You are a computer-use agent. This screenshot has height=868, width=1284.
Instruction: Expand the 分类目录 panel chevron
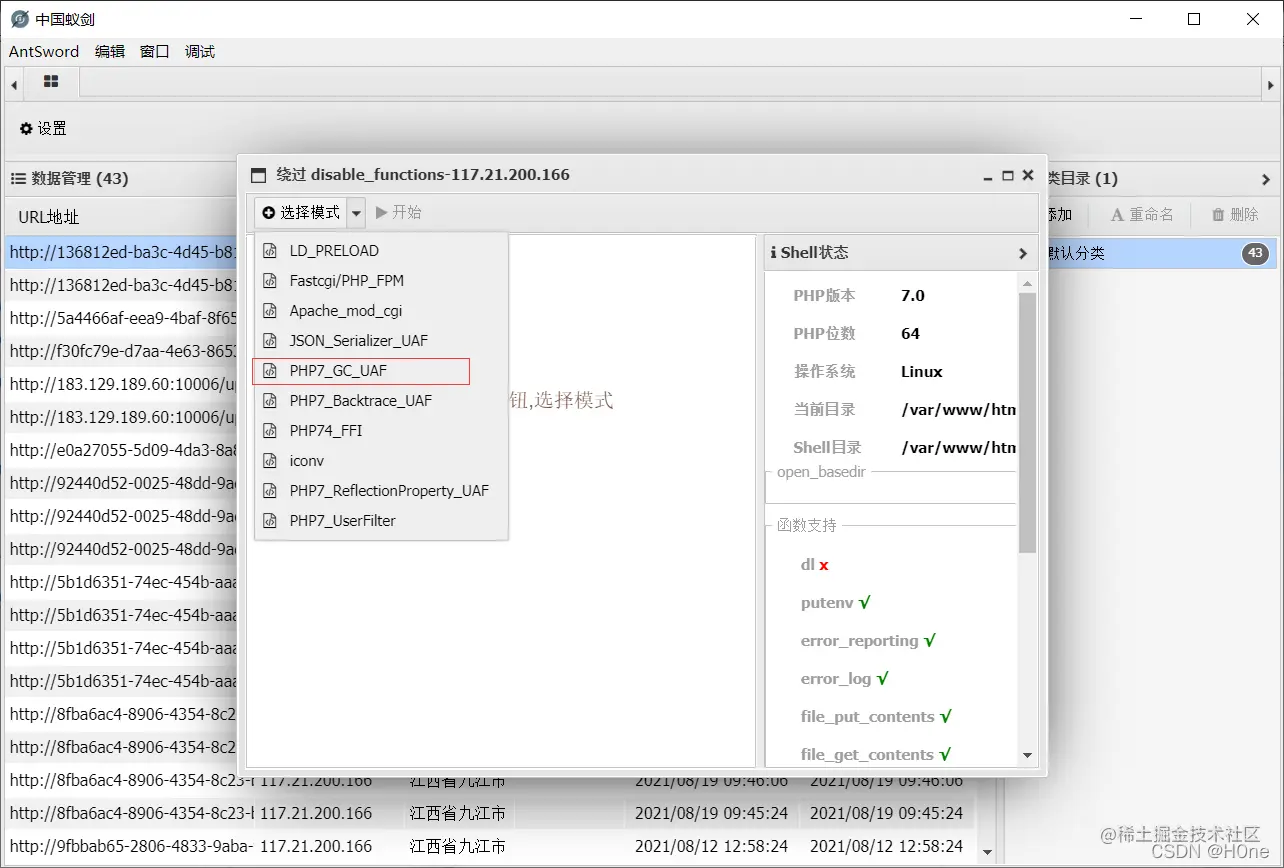1266,180
